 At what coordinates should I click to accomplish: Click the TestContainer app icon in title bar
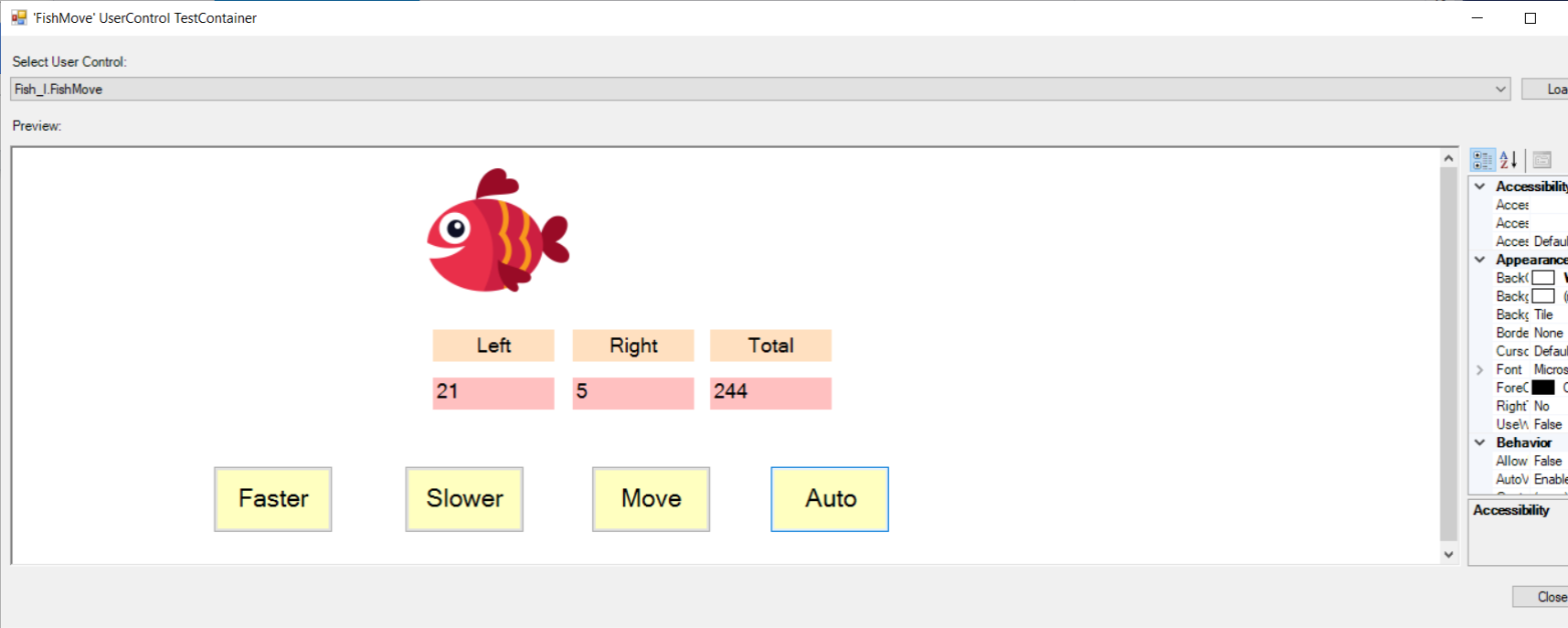18,17
